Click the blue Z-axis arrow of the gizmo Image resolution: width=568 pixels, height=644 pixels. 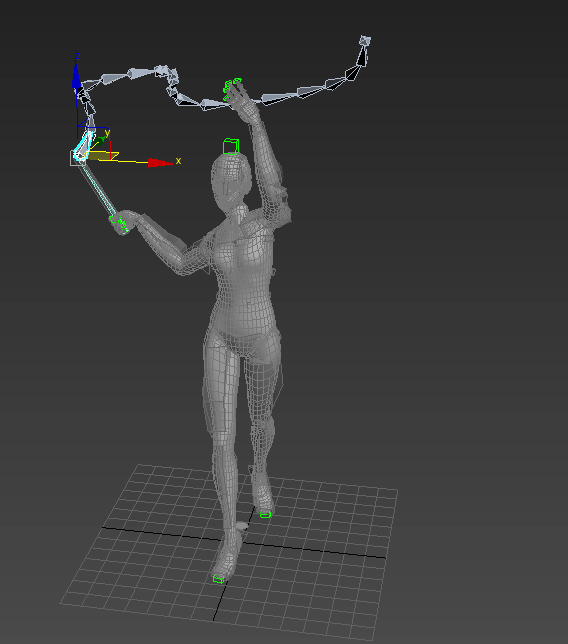click(76, 75)
